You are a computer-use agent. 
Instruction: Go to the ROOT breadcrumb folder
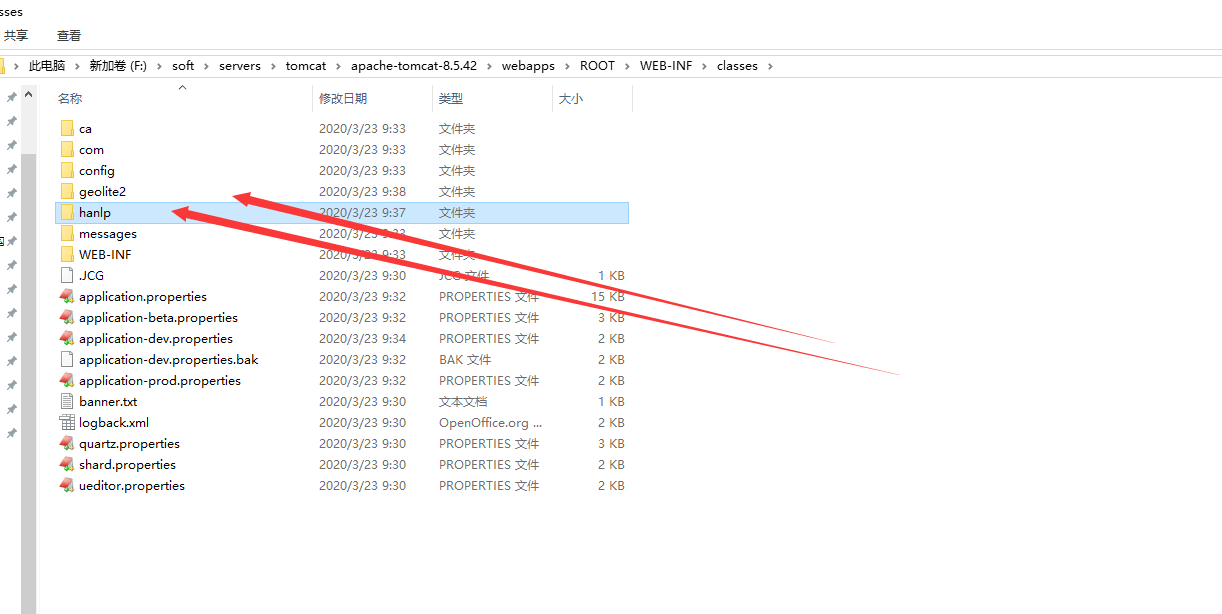point(597,66)
